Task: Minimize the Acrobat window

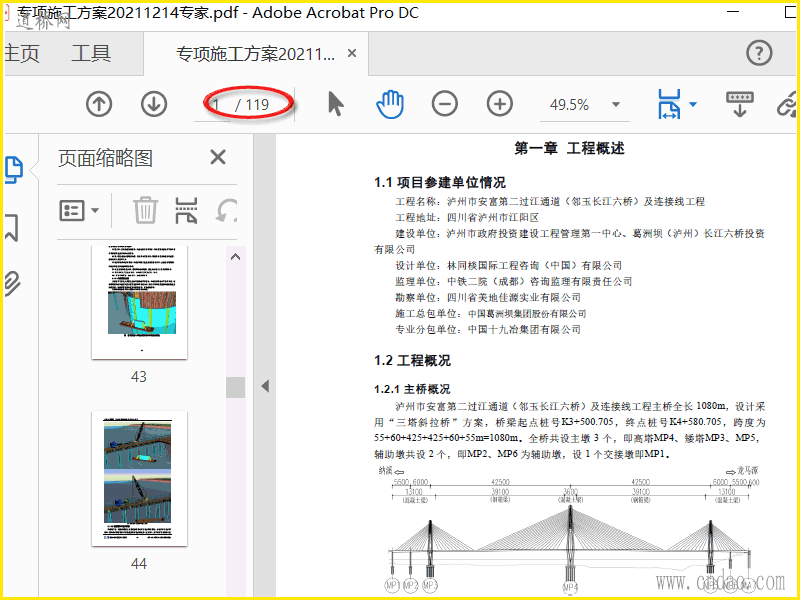Action: (733, 11)
